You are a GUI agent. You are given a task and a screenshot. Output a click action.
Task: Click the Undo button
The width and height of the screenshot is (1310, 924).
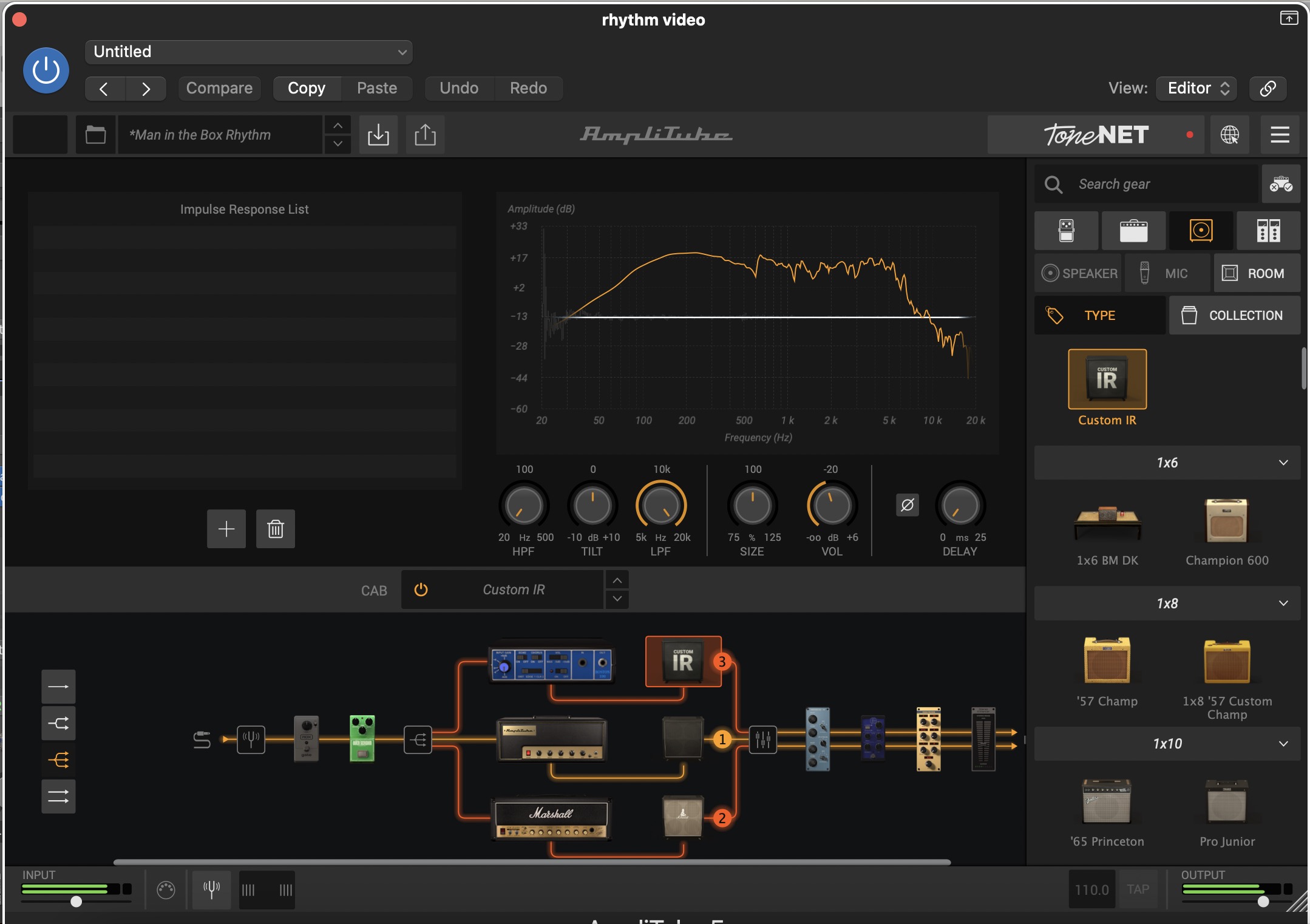459,89
